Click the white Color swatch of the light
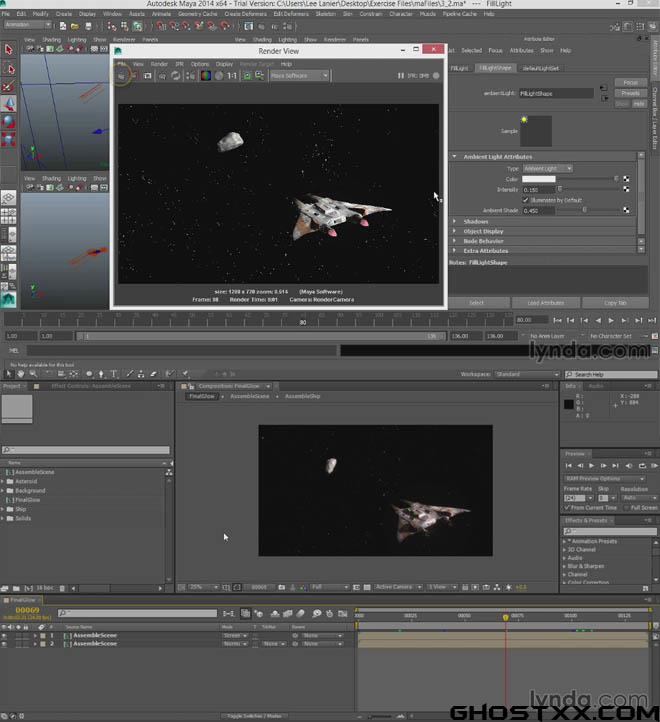The width and height of the screenshot is (660, 722). 538,179
